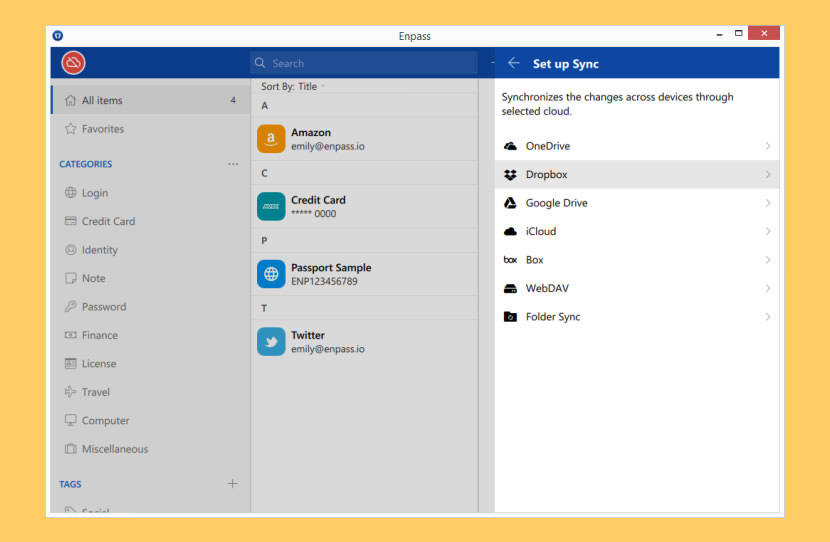830x542 pixels.
Task: Click the Google Drive logo icon
Action: pos(510,203)
